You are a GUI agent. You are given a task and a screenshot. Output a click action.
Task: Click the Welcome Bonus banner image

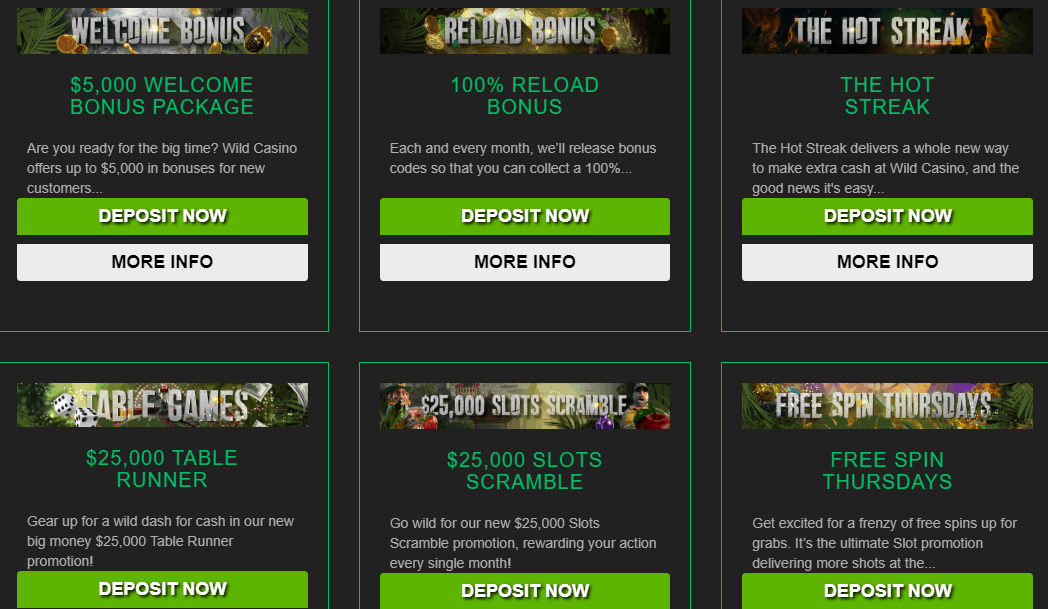162,31
